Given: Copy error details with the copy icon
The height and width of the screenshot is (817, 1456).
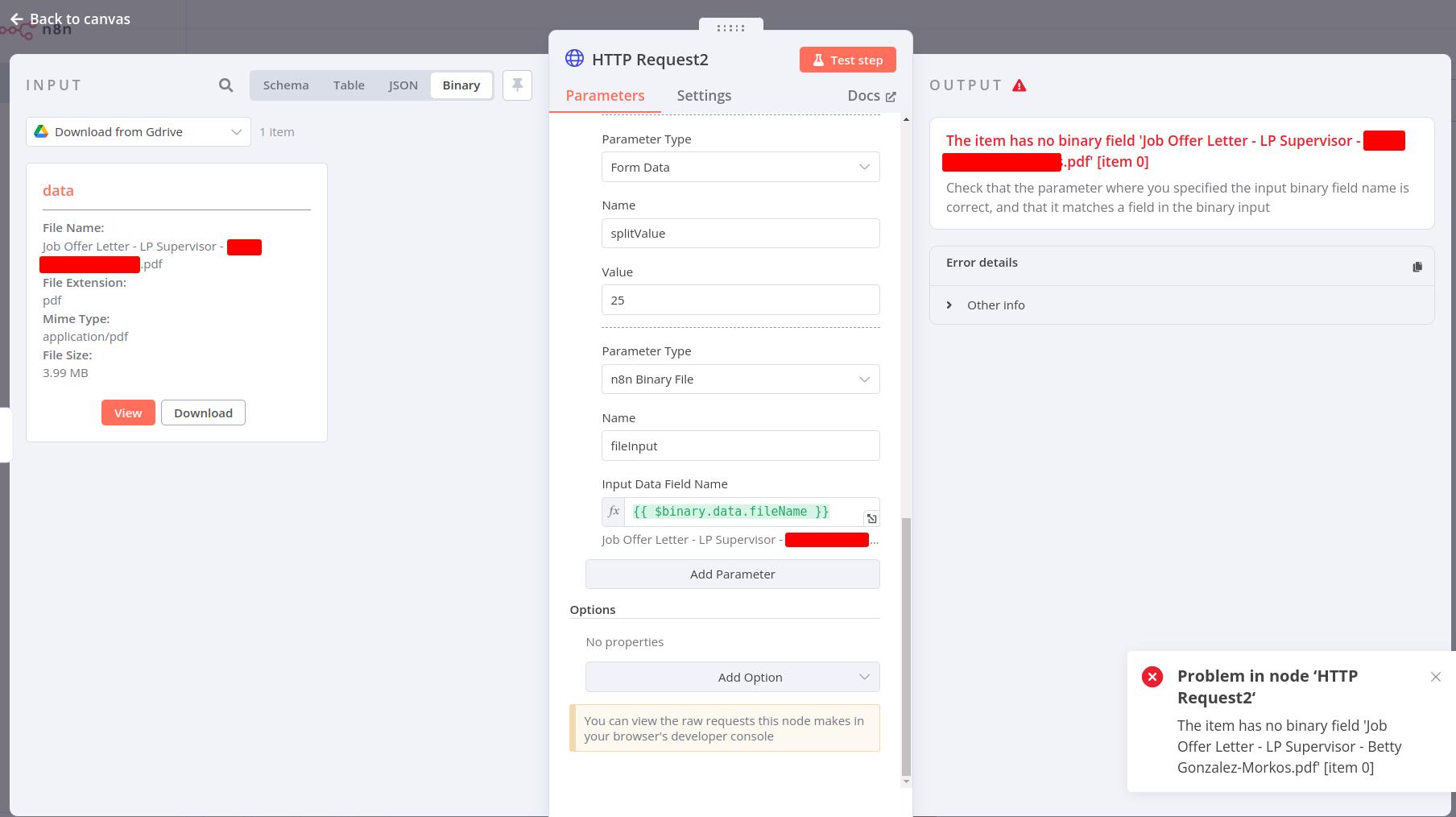Looking at the screenshot, I should [1417, 267].
